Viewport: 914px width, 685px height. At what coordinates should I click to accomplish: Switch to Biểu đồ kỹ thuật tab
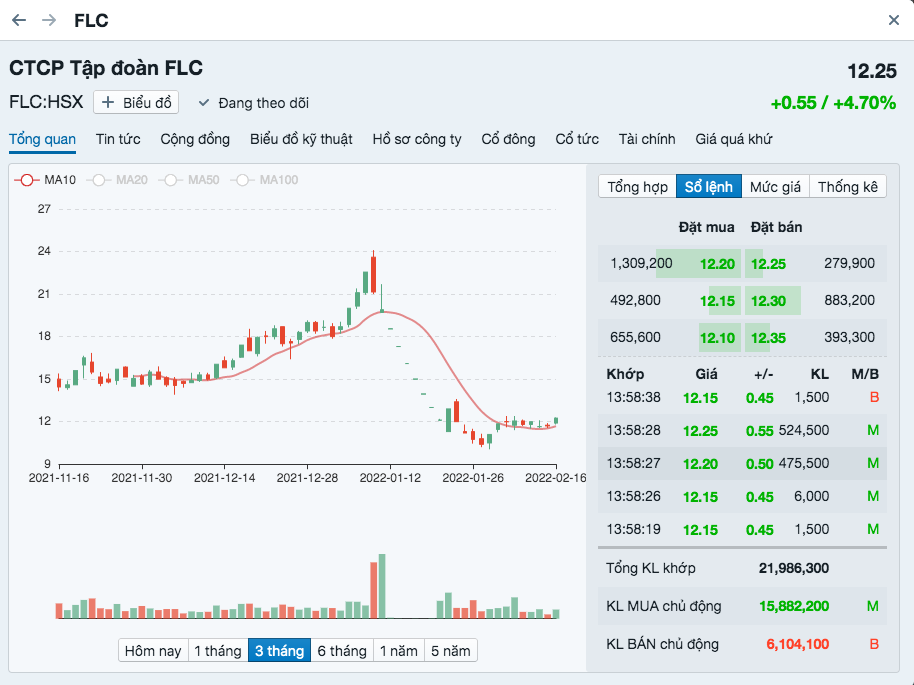coord(301,139)
